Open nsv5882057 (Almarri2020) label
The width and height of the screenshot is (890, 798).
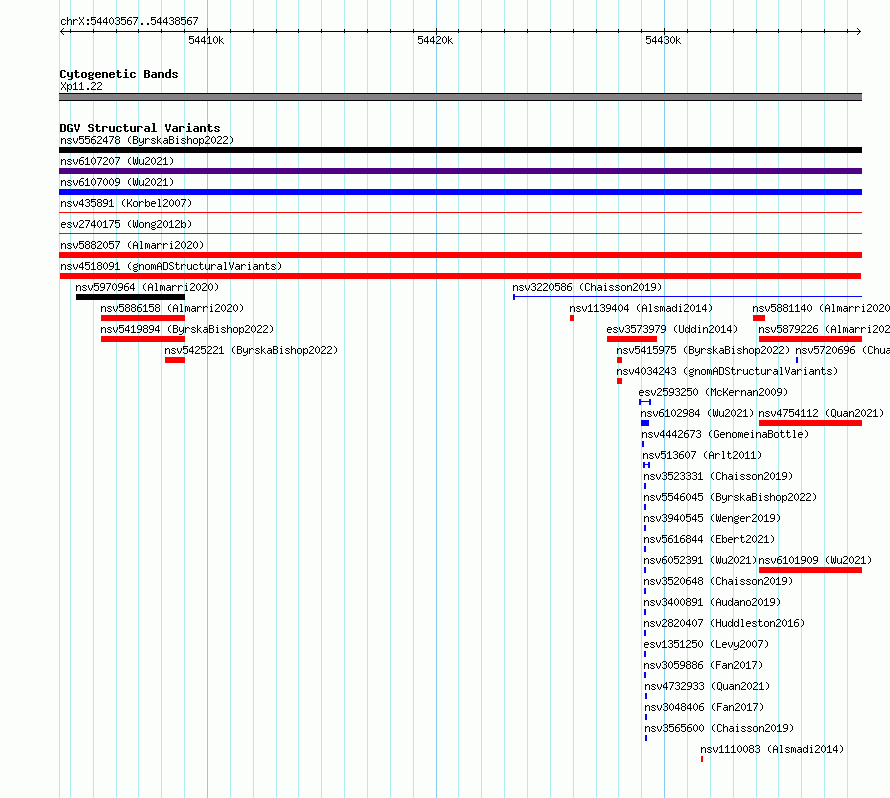coord(132,245)
